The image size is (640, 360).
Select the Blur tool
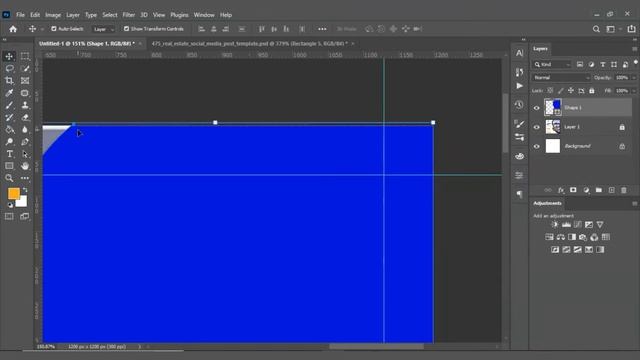click(25, 130)
